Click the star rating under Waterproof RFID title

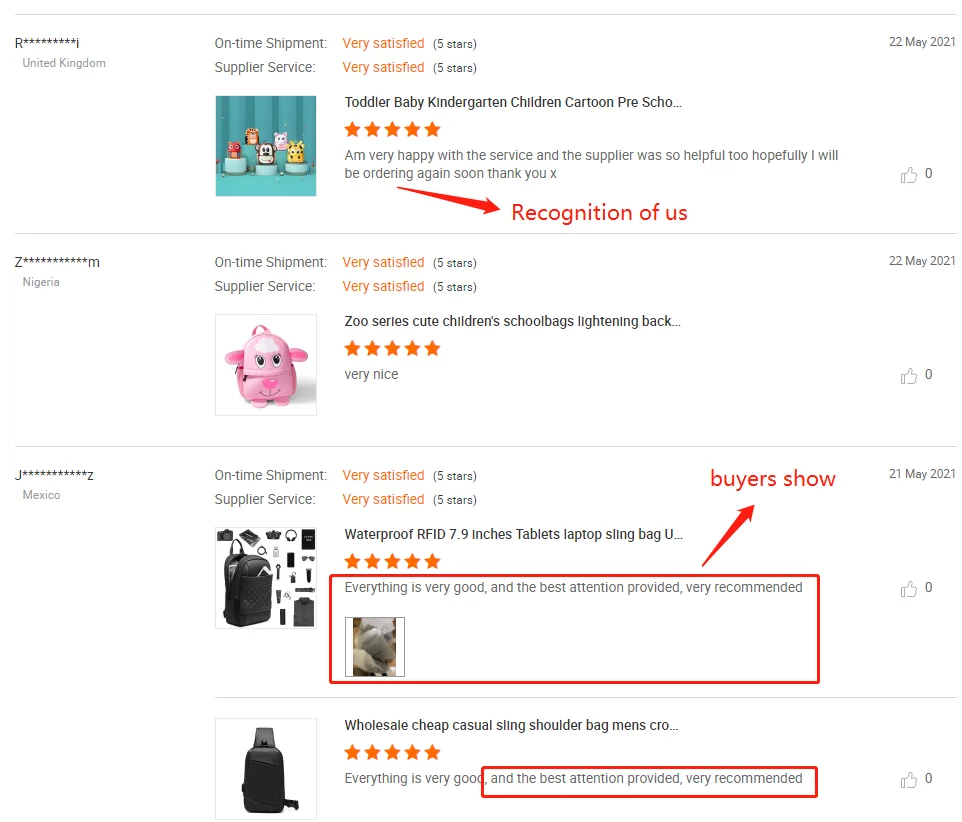pyautogui.click(x=392, y=561)
